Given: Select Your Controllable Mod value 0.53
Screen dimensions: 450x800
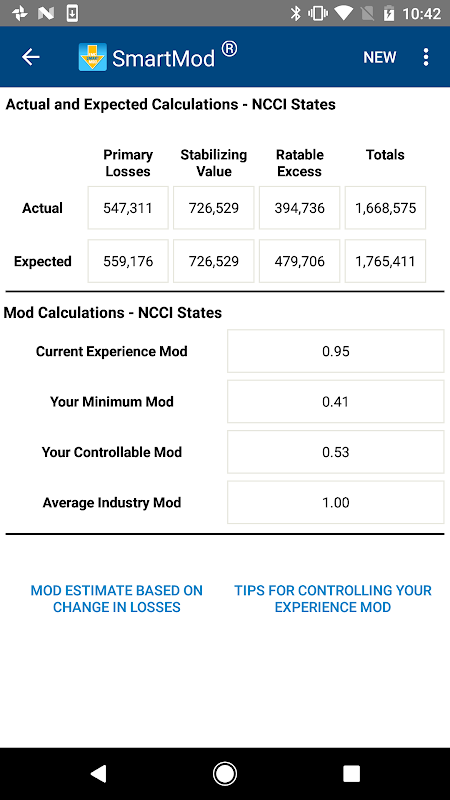Looking at the screenshot, I should (x=336, y=452).
